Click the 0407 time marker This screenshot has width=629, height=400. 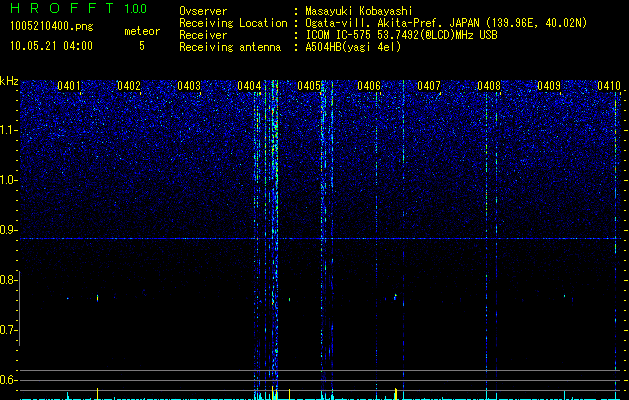[x=429, y=86]
